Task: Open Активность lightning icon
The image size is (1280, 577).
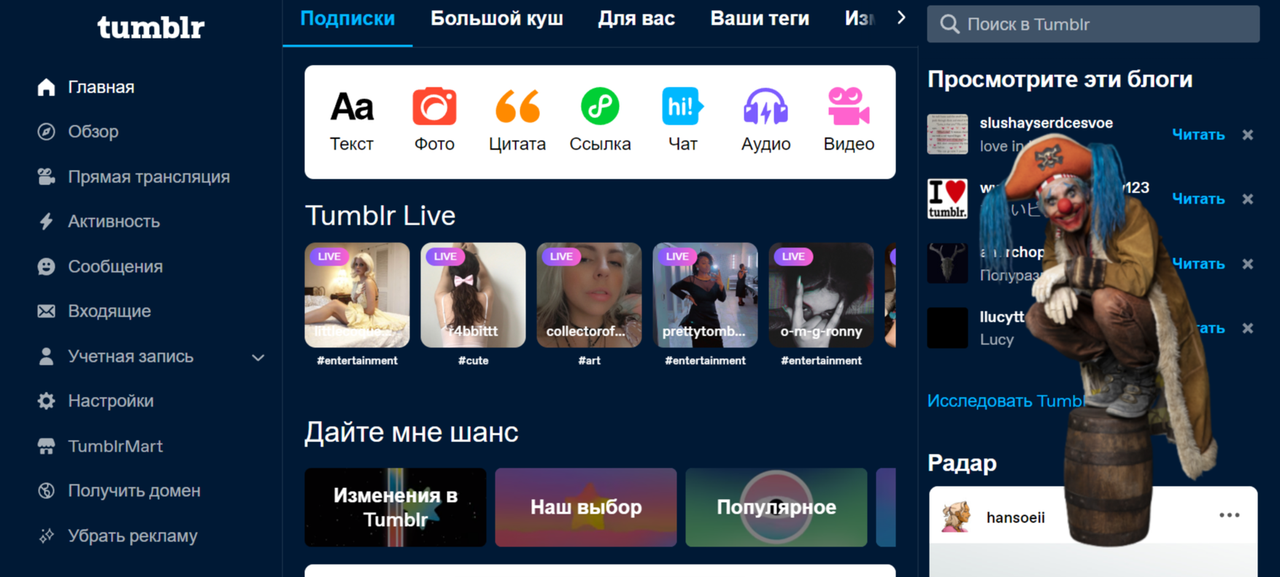Action: click(46, 222)
